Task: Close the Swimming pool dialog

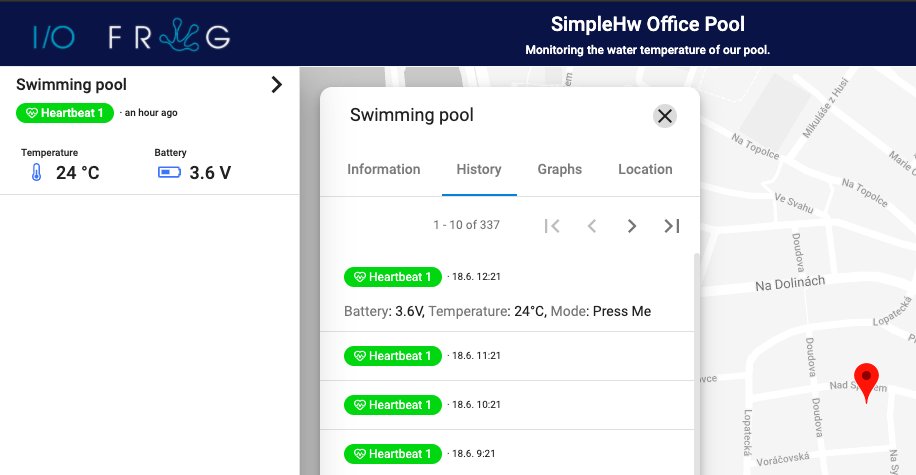Action: point(665,116)
